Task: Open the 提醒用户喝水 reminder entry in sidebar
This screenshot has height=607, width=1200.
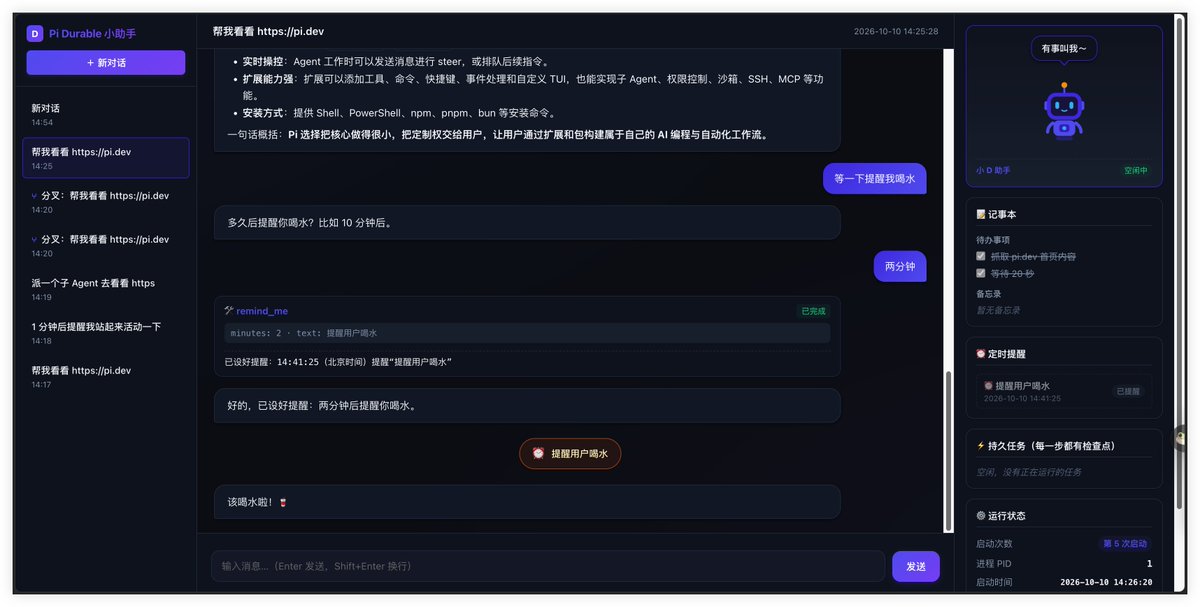Action: tap(1064, 391)
